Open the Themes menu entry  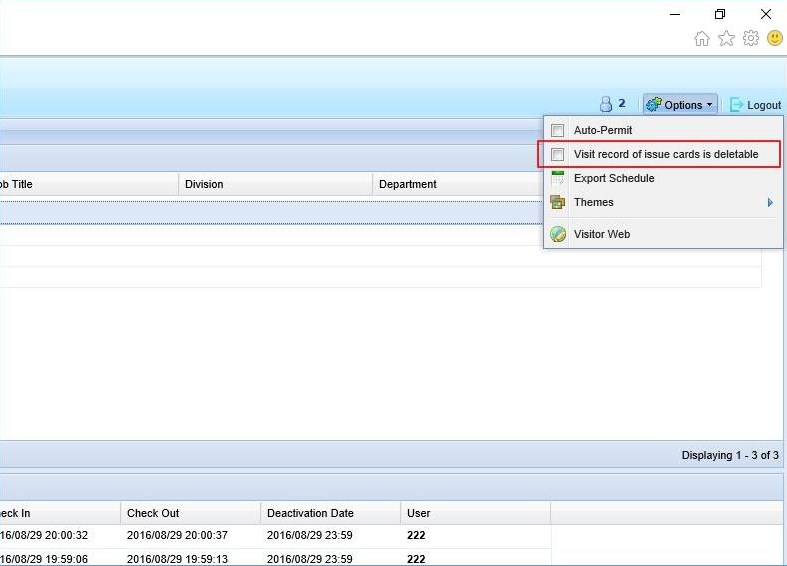pos(663,202)
